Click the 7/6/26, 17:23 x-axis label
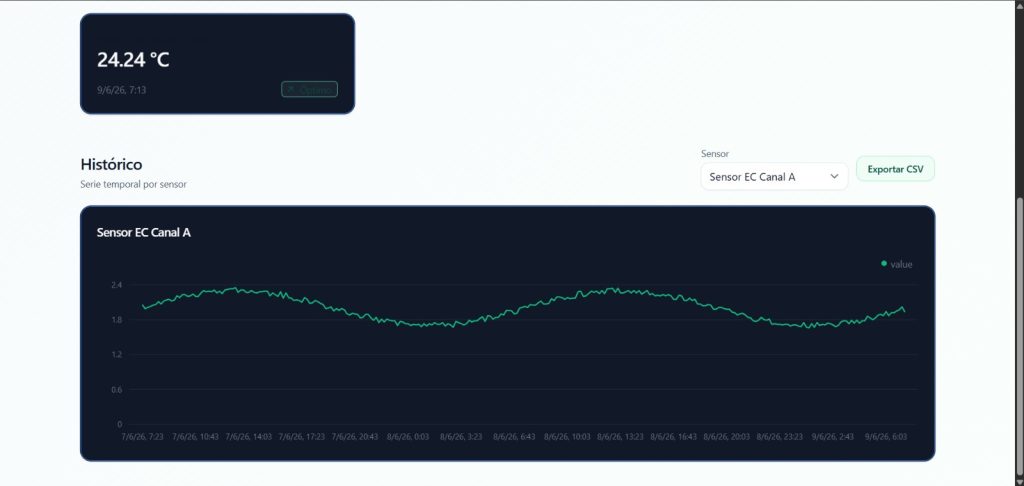The height and width of the screenshot is (486, 1024). point(302,436)
